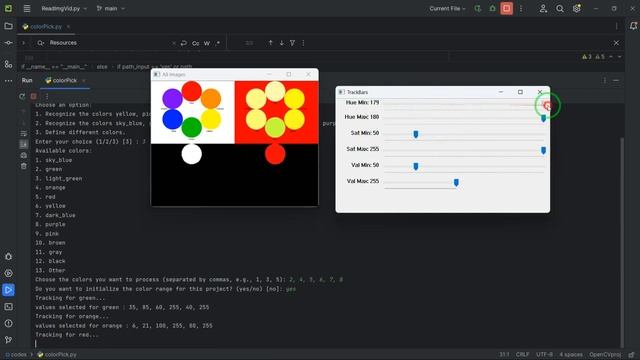Open the Project tool window folder icon

pos(8,26)
